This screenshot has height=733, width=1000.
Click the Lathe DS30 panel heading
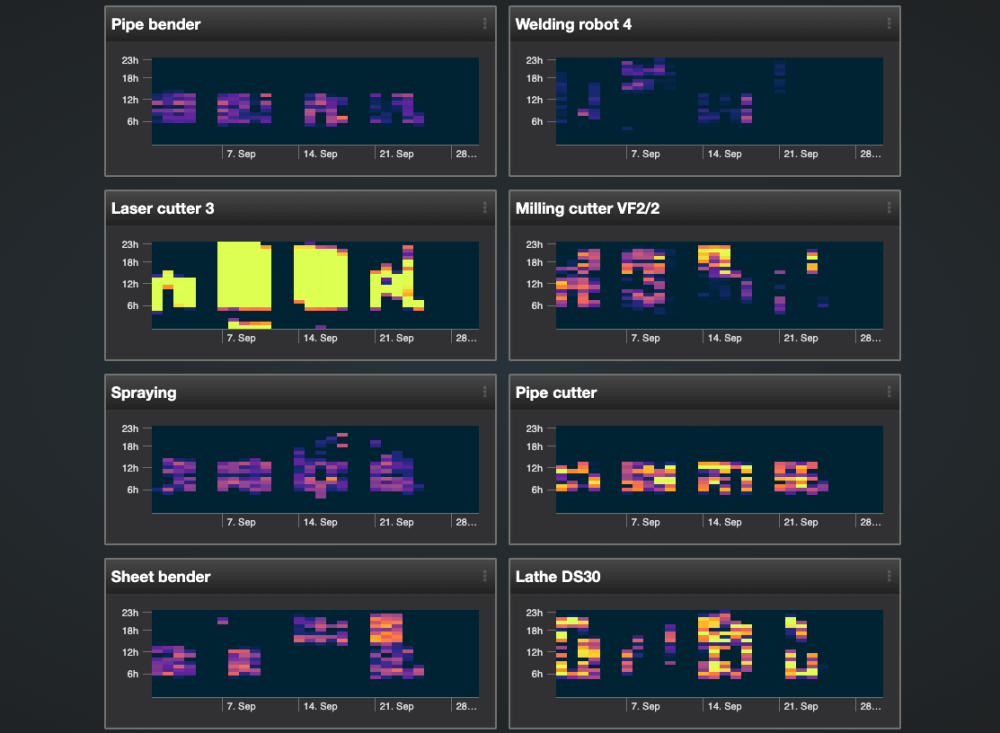click(x=557, y=576)
